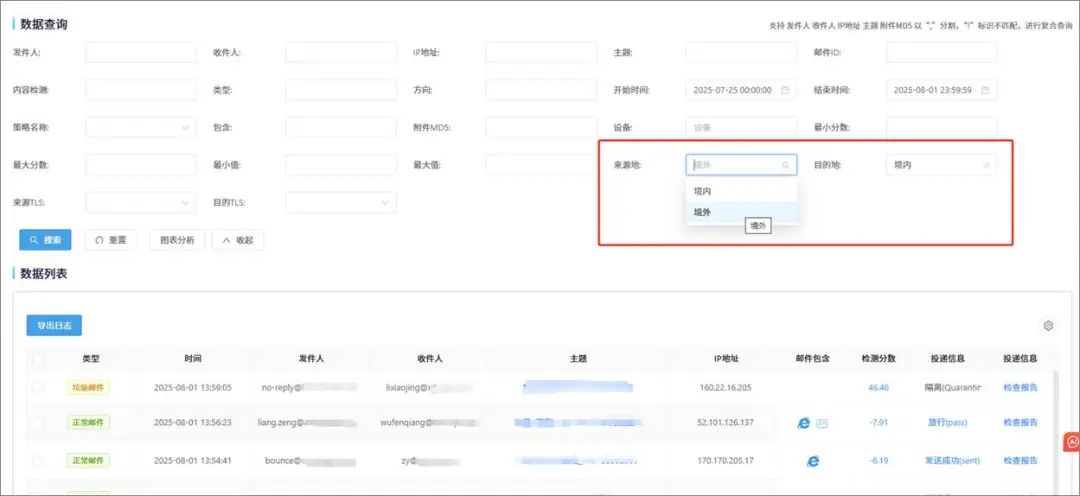Click the red floating icon at right edge

coord(1070,441)
